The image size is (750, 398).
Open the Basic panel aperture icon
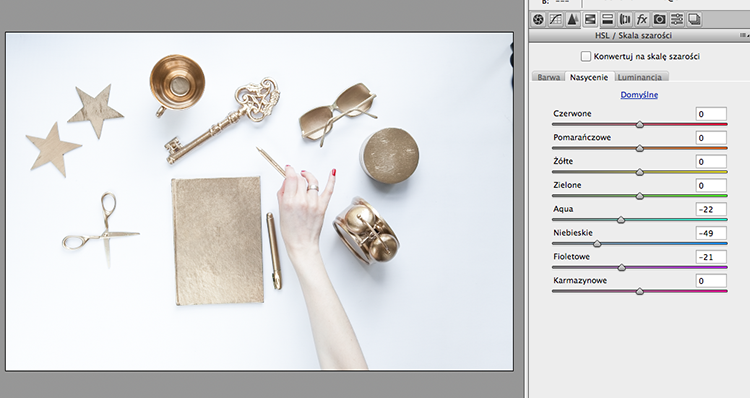(539, 20)
